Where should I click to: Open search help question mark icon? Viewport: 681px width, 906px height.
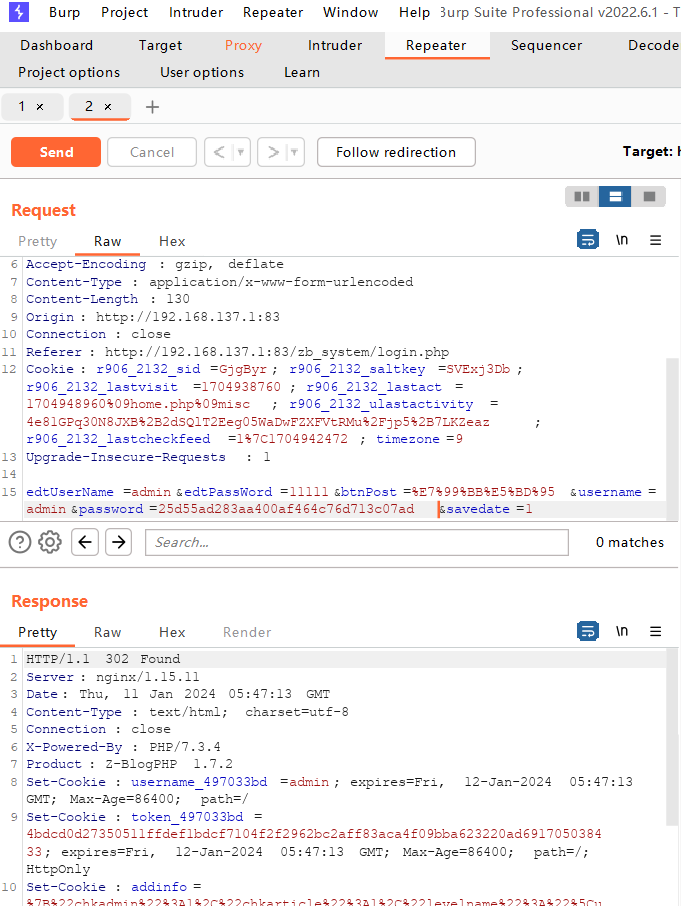[20, 542]
